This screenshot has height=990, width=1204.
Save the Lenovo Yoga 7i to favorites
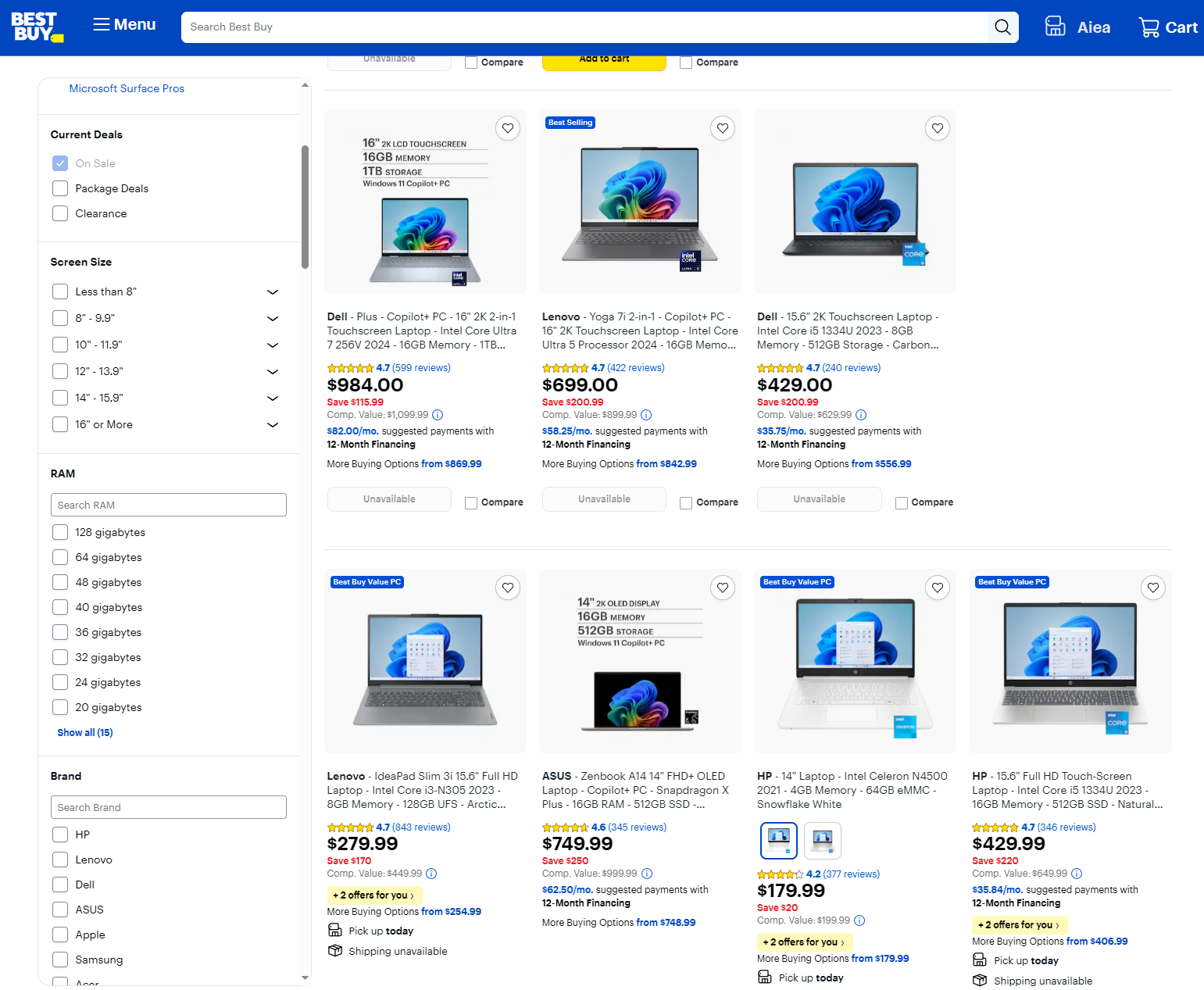[x=722, y=128]
